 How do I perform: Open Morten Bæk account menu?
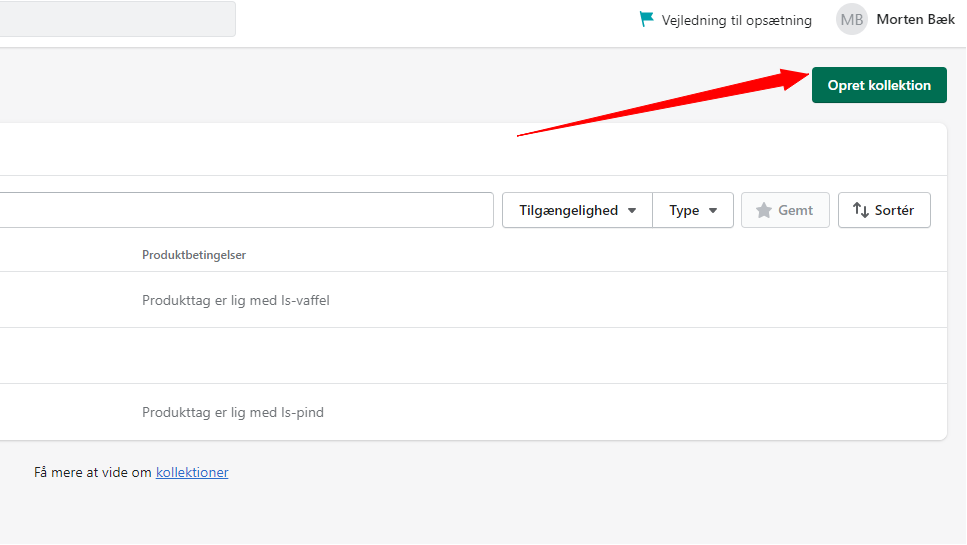915,20
